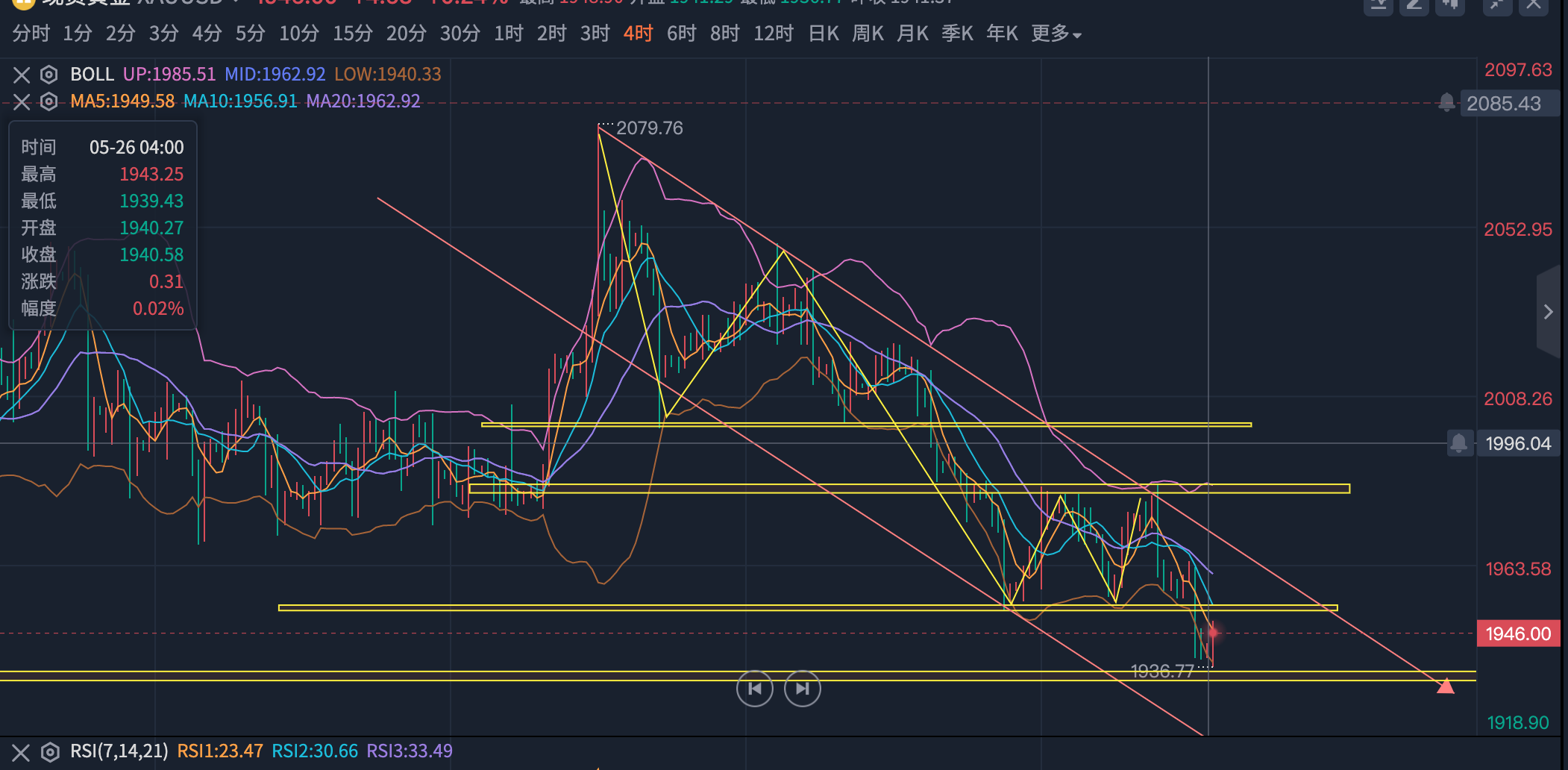Screen dimensions: 1568x770
Task: Click the 幅度 value 0.02%
Action: click(x=158, y=309)
